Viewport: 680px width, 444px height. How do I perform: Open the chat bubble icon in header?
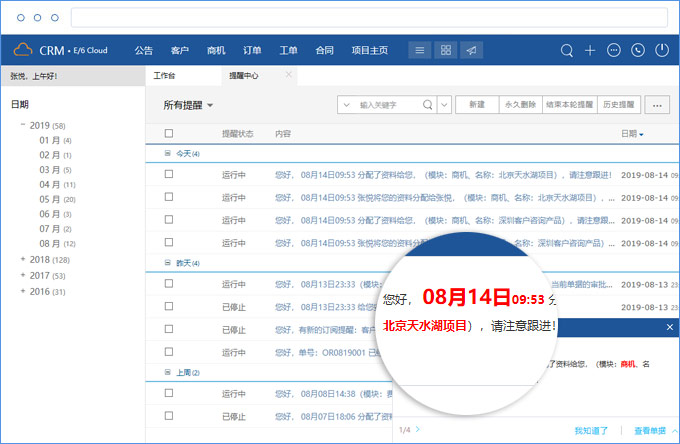point(614,50)
